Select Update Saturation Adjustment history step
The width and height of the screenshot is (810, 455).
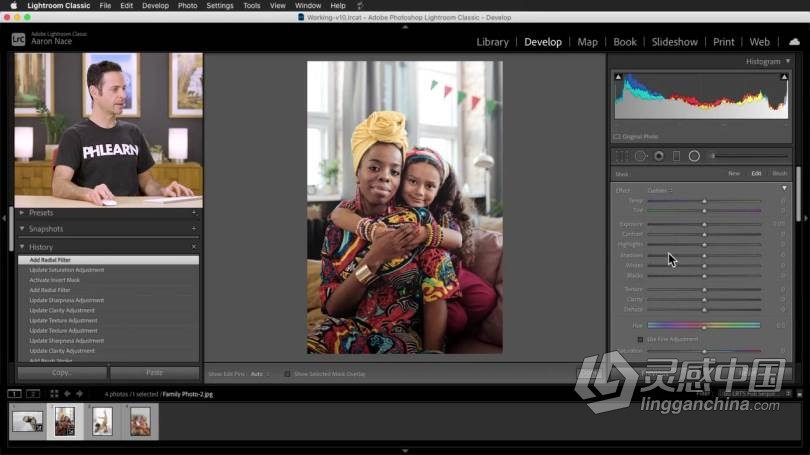108,270
